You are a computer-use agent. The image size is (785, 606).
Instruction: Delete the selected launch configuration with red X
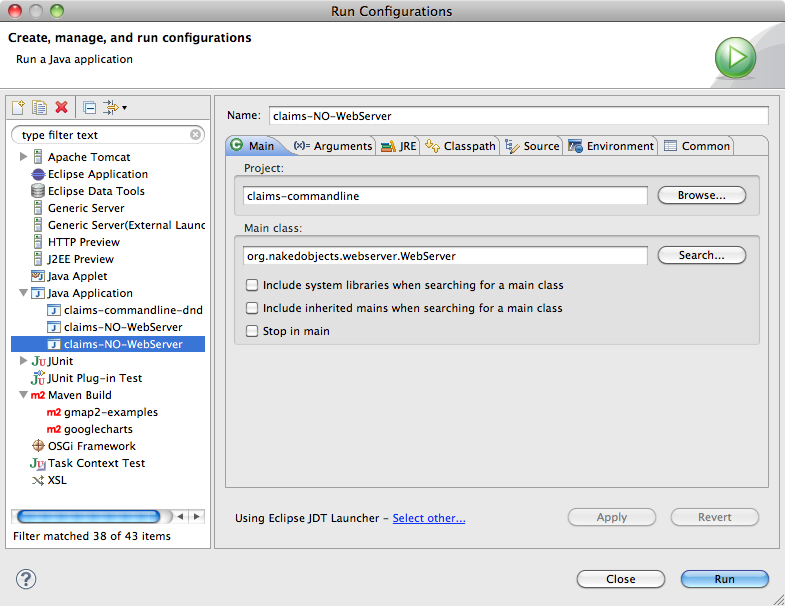point(62,107)
